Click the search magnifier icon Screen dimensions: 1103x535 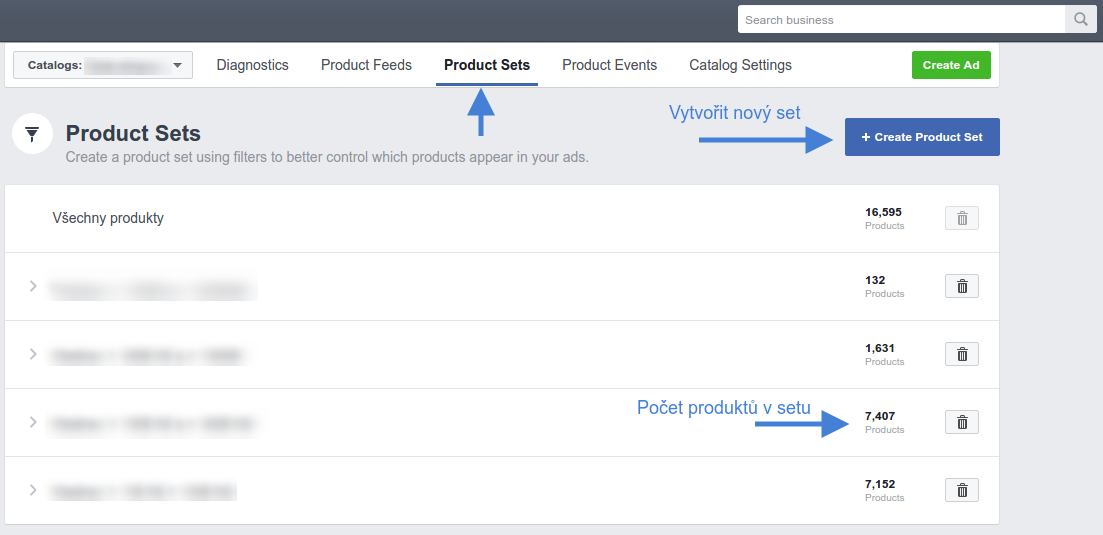coord(1080,20)
